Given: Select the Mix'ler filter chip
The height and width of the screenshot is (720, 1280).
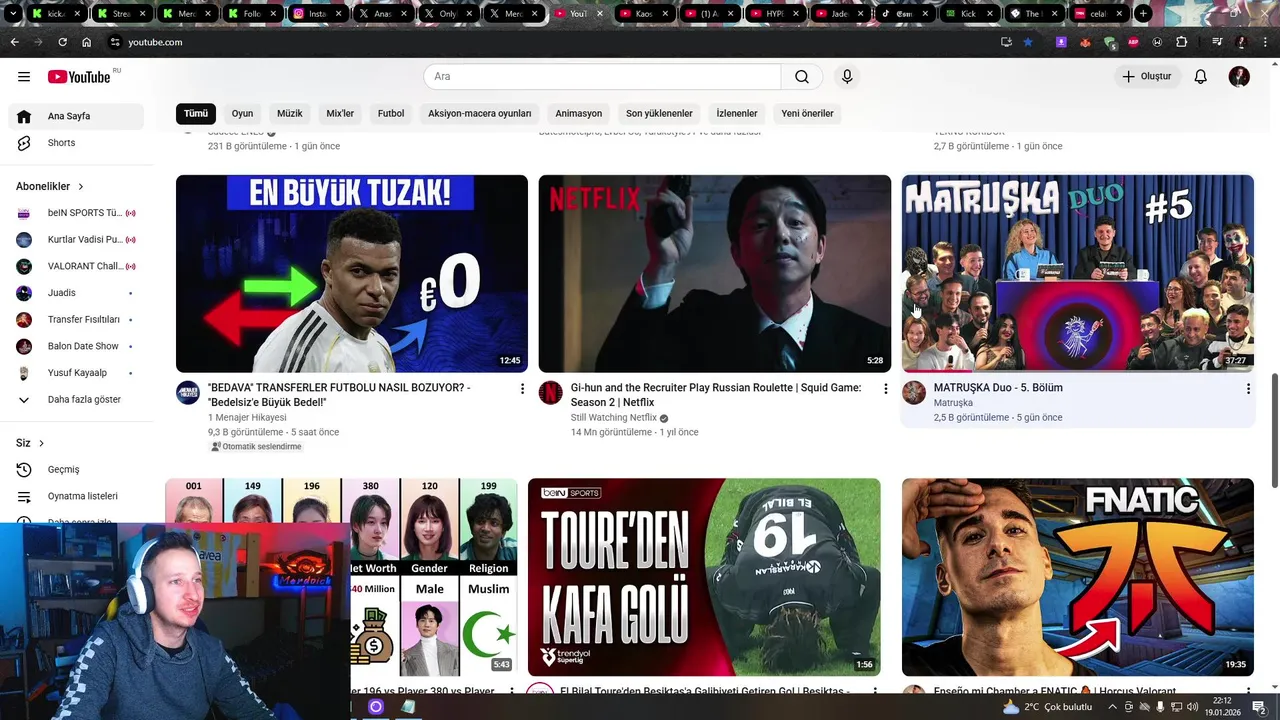Looking at the screenshot, I should (x=340, y=113).
